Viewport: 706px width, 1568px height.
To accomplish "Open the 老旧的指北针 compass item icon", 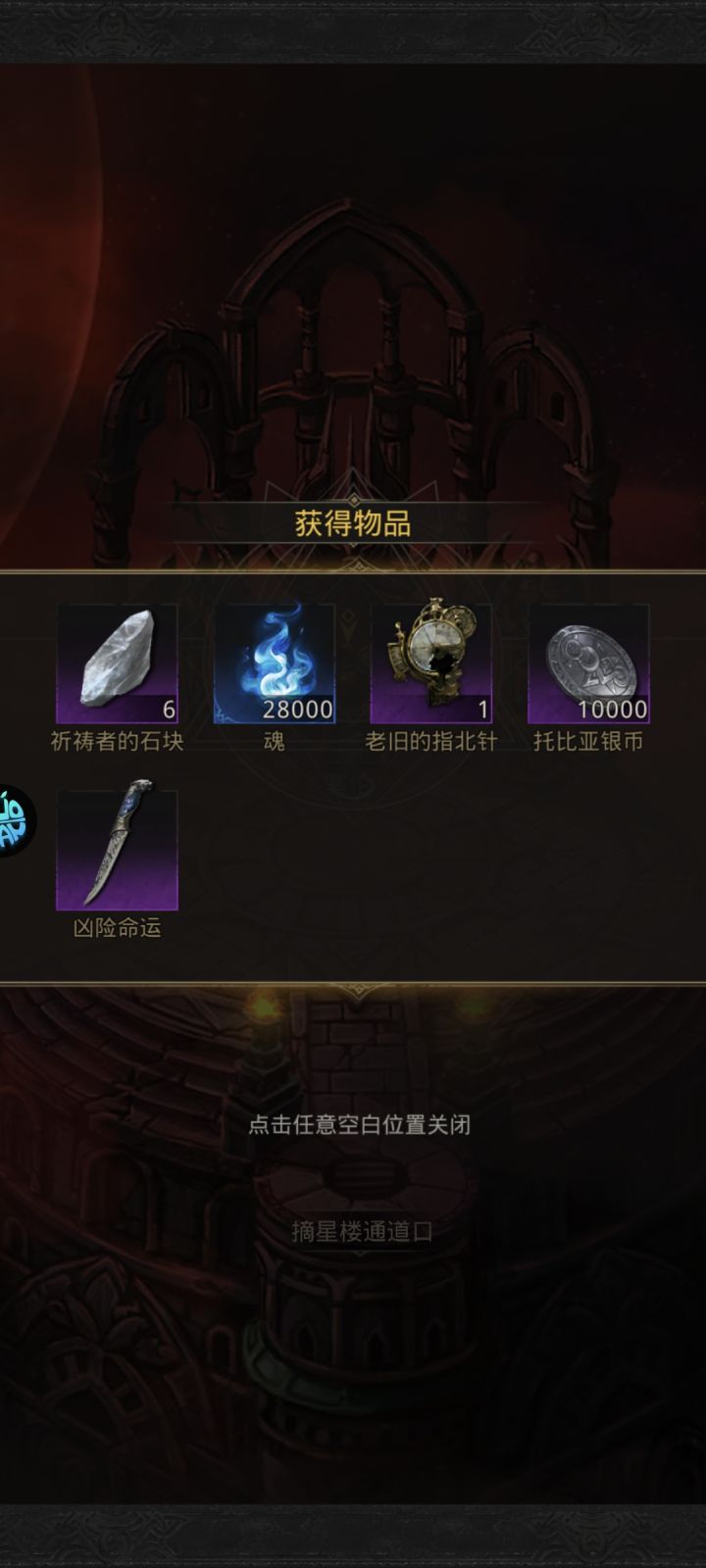I will [x=431, y=663].
